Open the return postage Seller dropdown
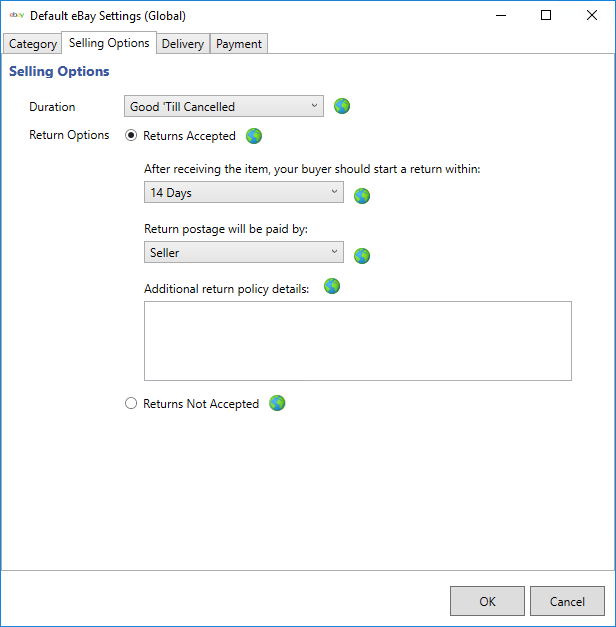The height and width of the screenshot is (627, 616). 243,252
